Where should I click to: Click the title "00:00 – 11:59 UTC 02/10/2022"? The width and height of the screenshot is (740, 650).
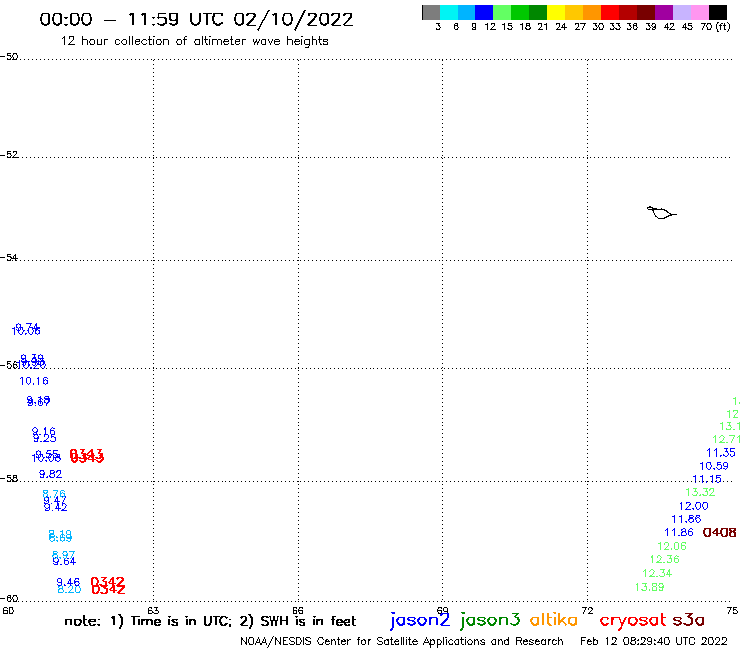coord(196,20)
